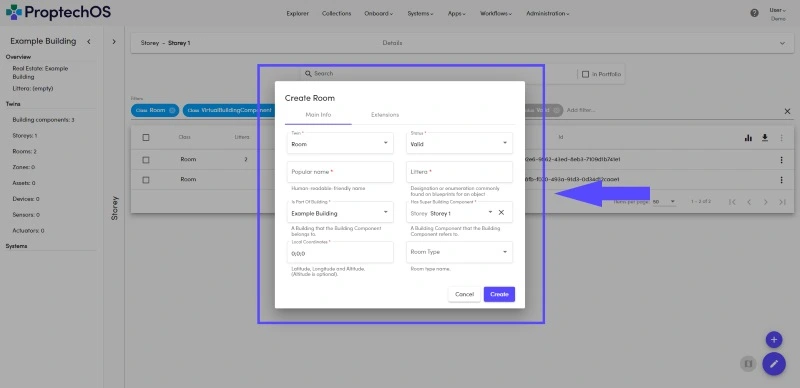
Task: Expand the Storey panel arrow
Action: click(x=114, y=41)
